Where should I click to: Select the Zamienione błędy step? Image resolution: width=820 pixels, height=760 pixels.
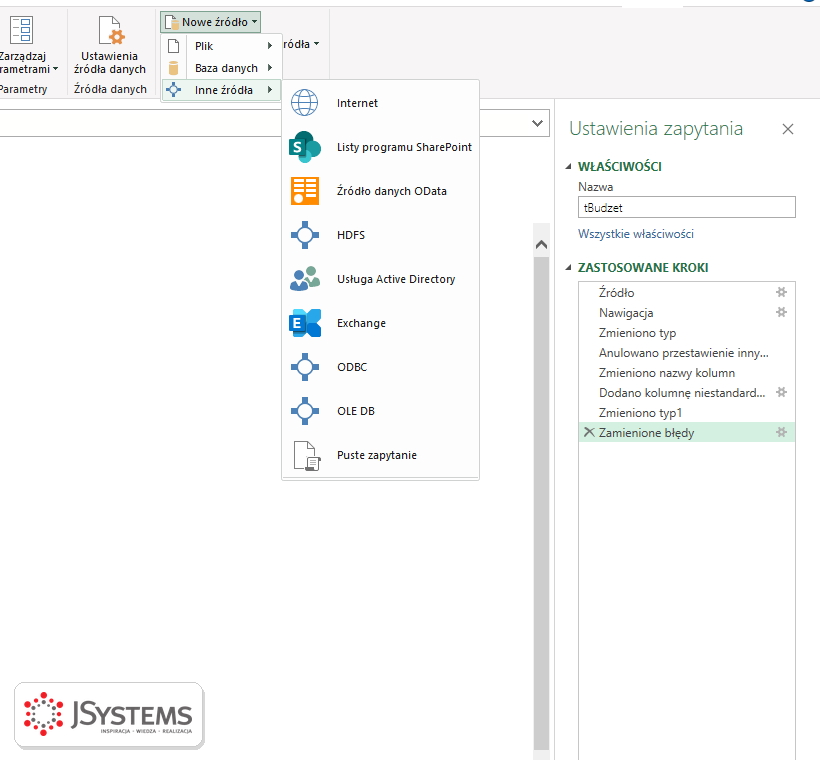coord(687,432)
